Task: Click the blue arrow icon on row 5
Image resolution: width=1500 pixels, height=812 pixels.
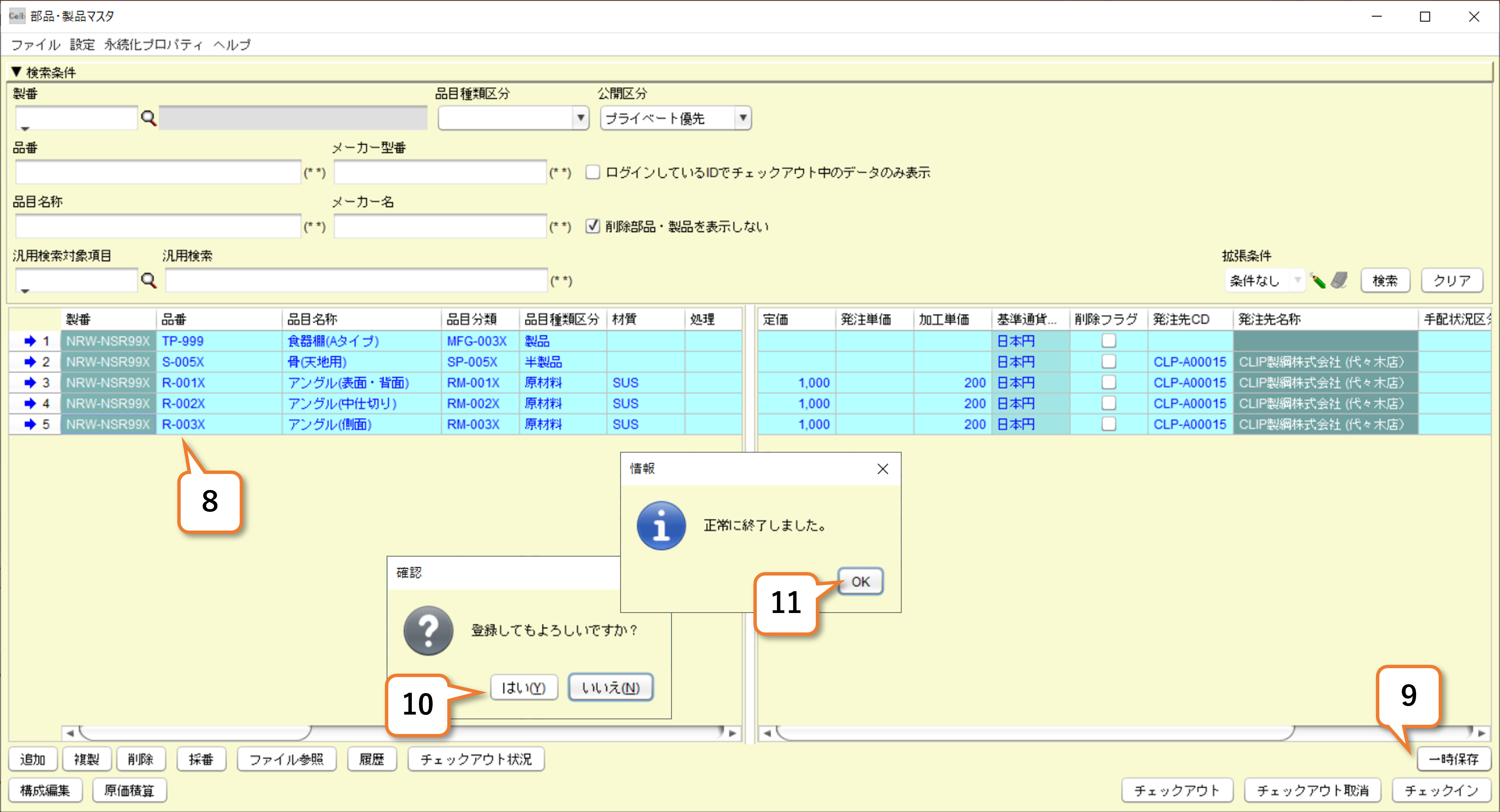Action: (x=30, y=424)
